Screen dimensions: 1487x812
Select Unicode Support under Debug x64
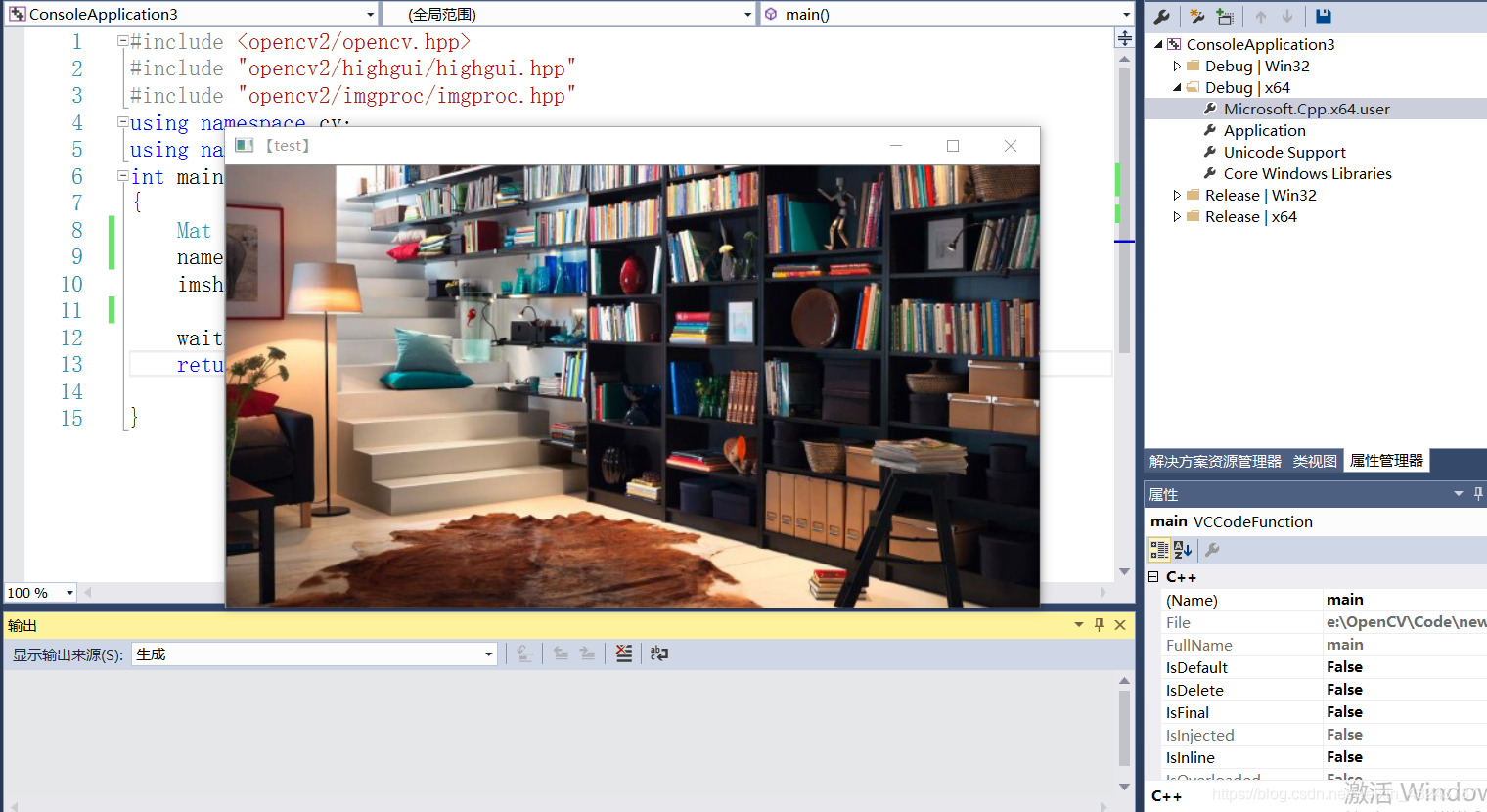coord(1285,152)
